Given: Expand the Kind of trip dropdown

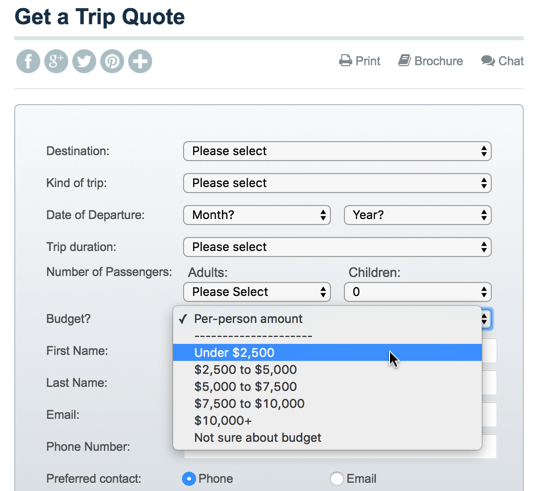Looking at the screenshot, I should 337,183.
